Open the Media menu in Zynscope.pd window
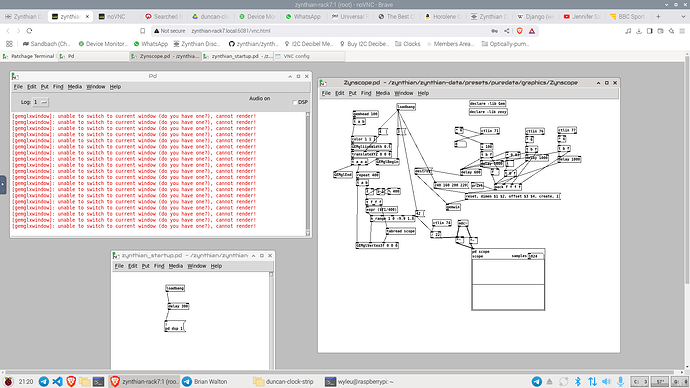The width and height of the screenshot is (690, 388). point(382,93)
